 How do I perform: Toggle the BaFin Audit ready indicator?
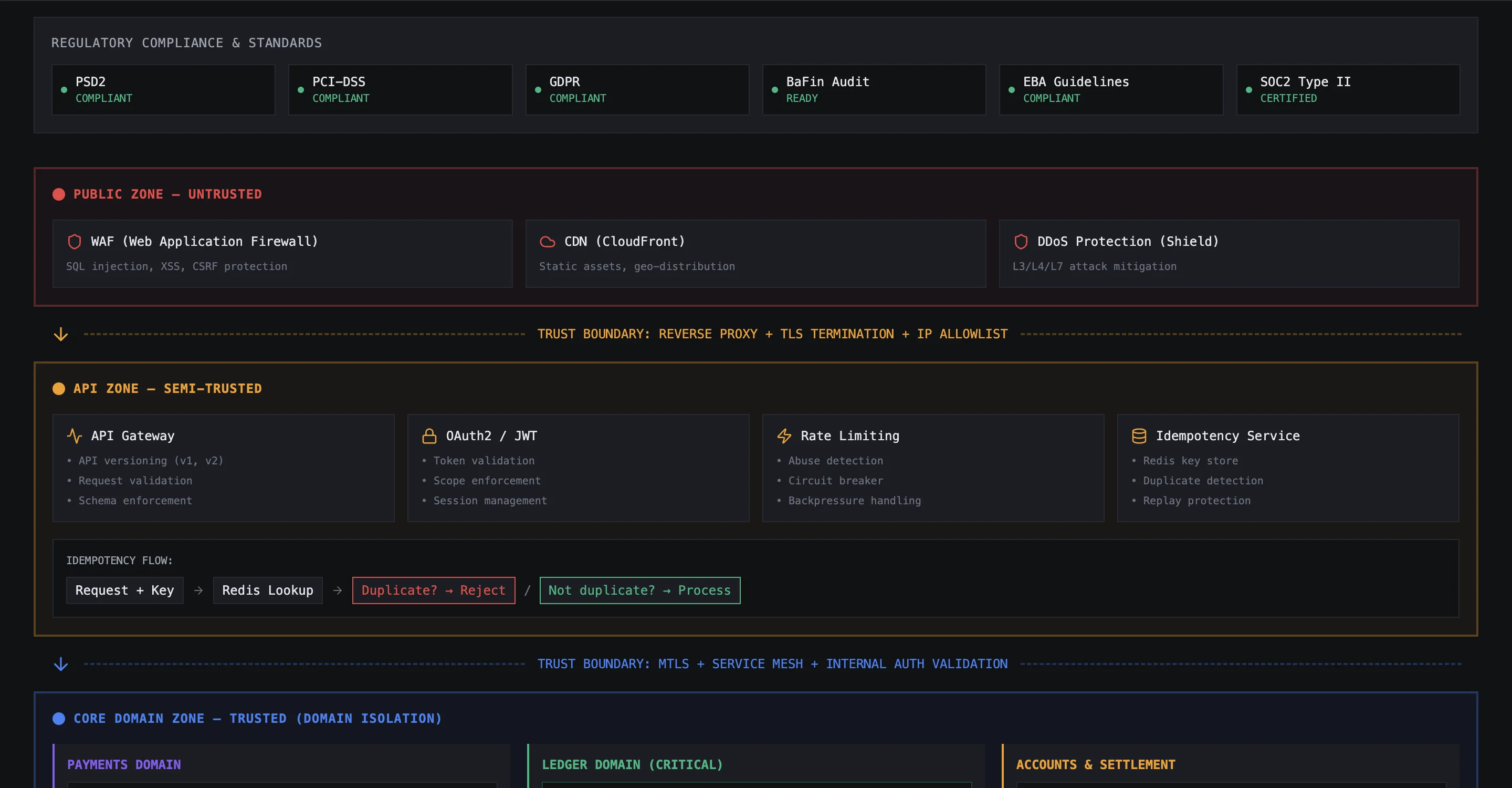click(775, 90)
